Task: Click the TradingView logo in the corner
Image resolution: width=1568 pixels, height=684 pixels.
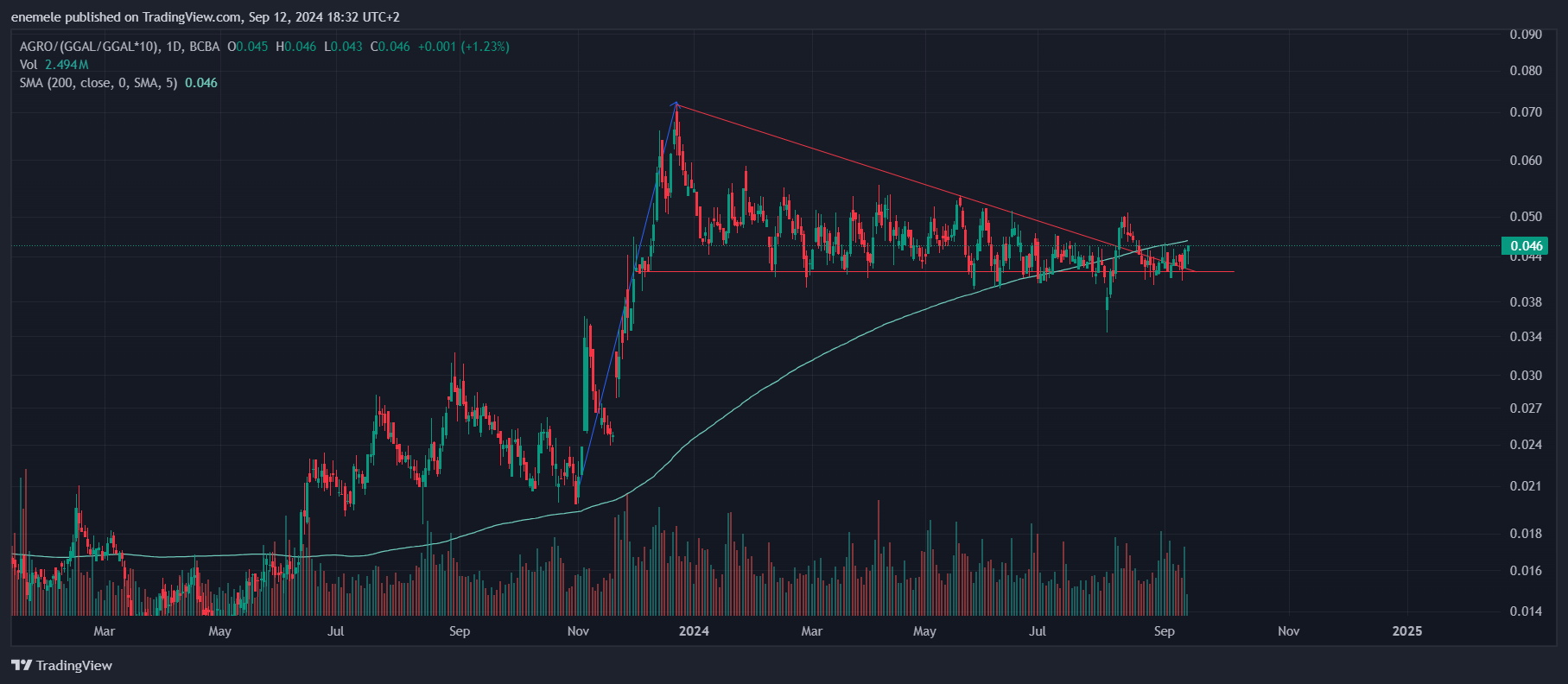Action: [x=62, y=665]
